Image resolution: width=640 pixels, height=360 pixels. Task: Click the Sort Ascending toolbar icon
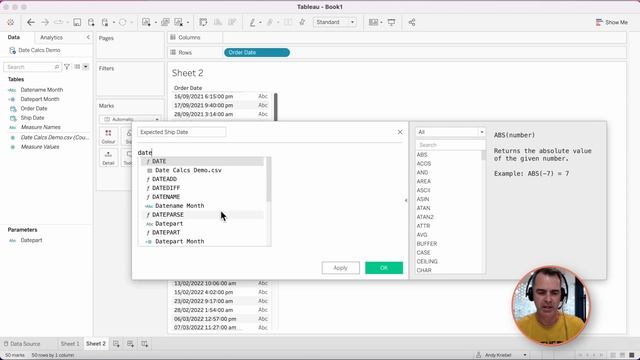[218, 22]
